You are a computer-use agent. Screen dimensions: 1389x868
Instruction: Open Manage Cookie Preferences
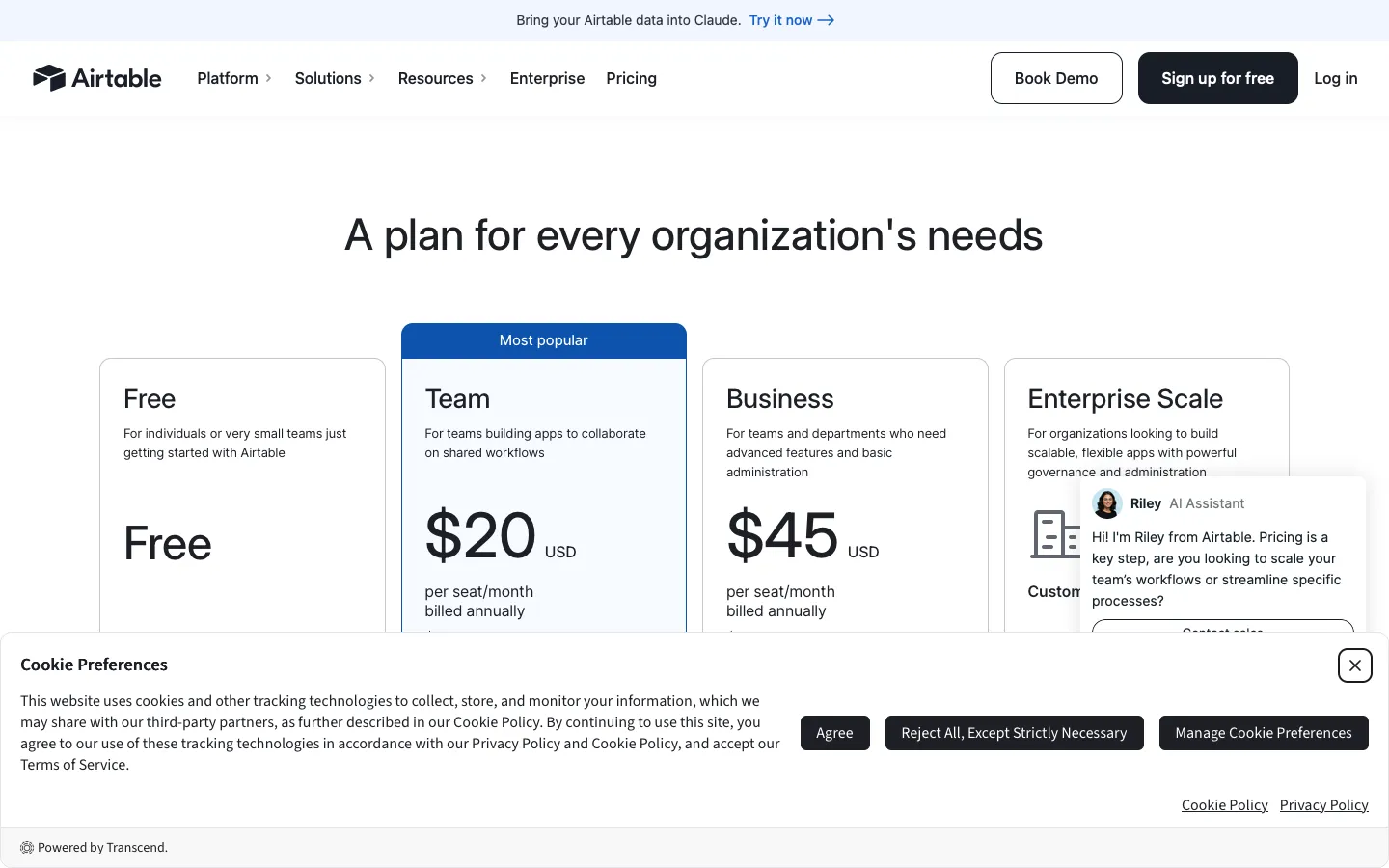(x=1264, y=733)
